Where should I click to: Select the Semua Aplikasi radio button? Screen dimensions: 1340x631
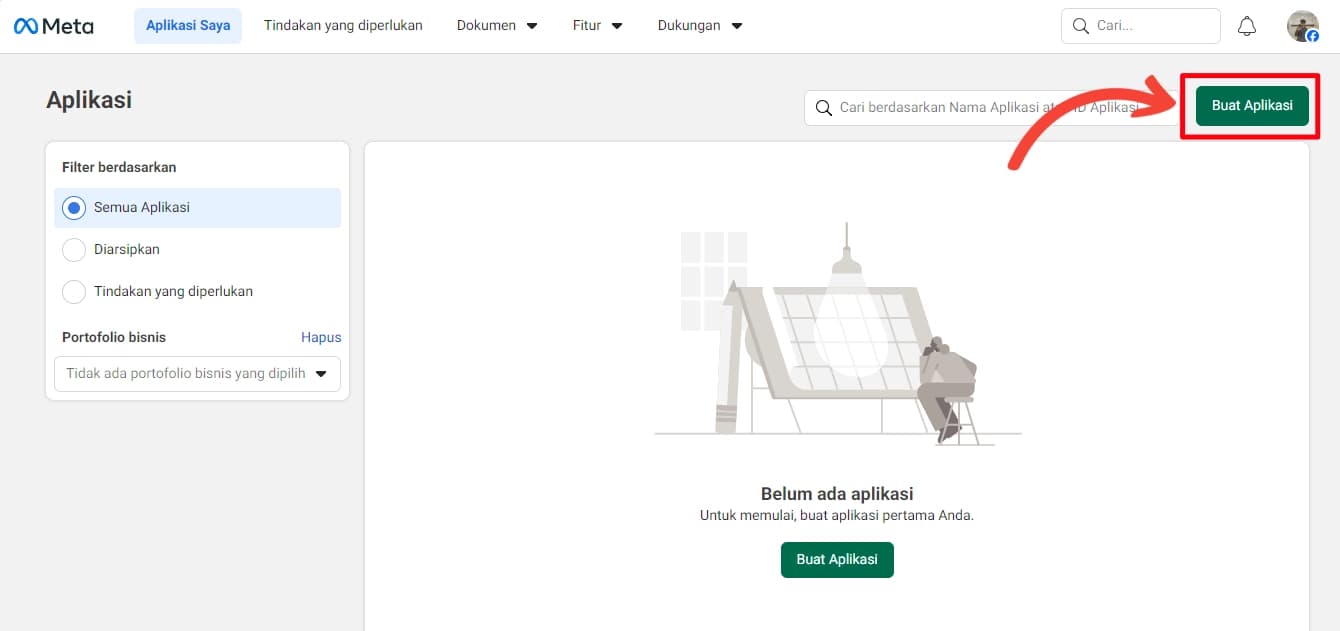click(x=73, y=208)
